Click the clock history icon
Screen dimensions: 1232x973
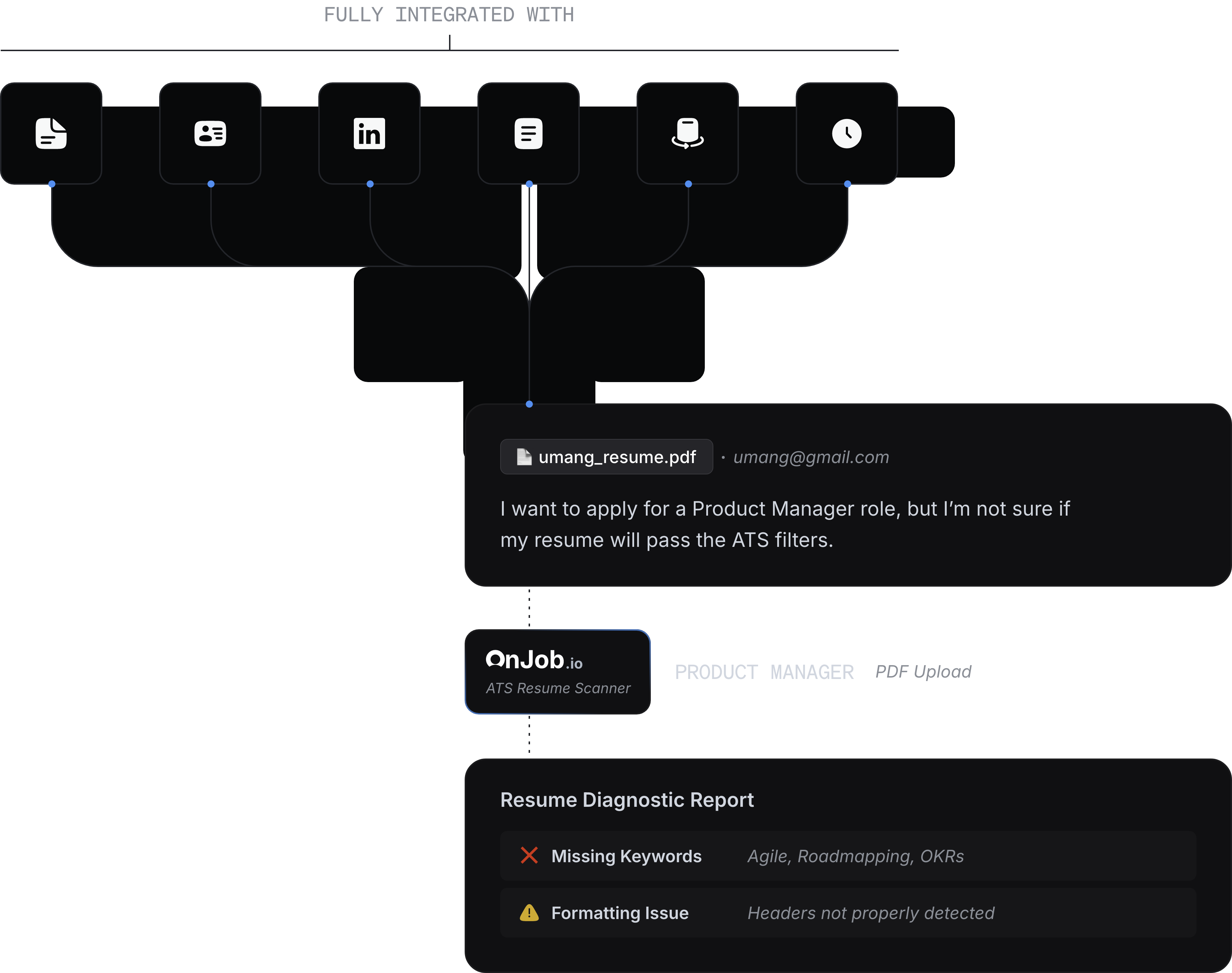point(846,133)
